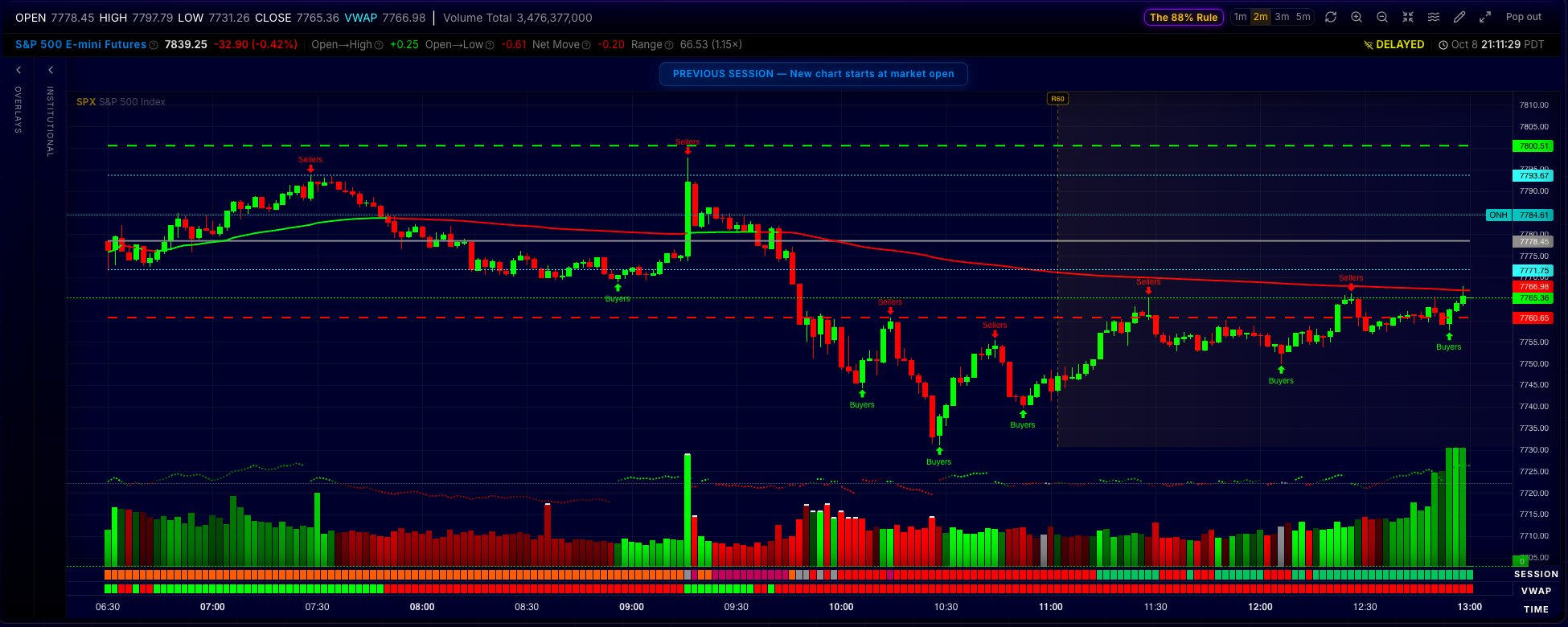This screenshot has width=1568, height=627.
Task: Open The 88% Rule button
Action: click(x=1184, y=17)
